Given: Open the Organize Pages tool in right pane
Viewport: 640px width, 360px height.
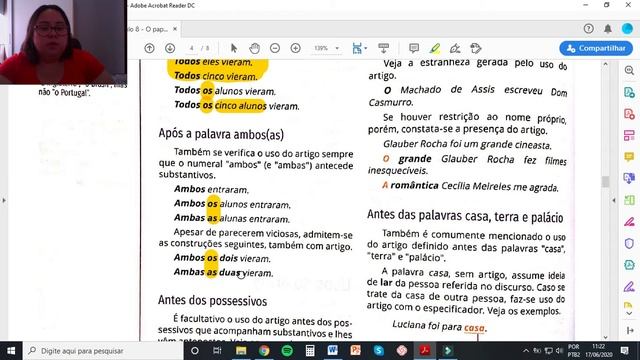Looking at the screenshot, I should [629, 135].
